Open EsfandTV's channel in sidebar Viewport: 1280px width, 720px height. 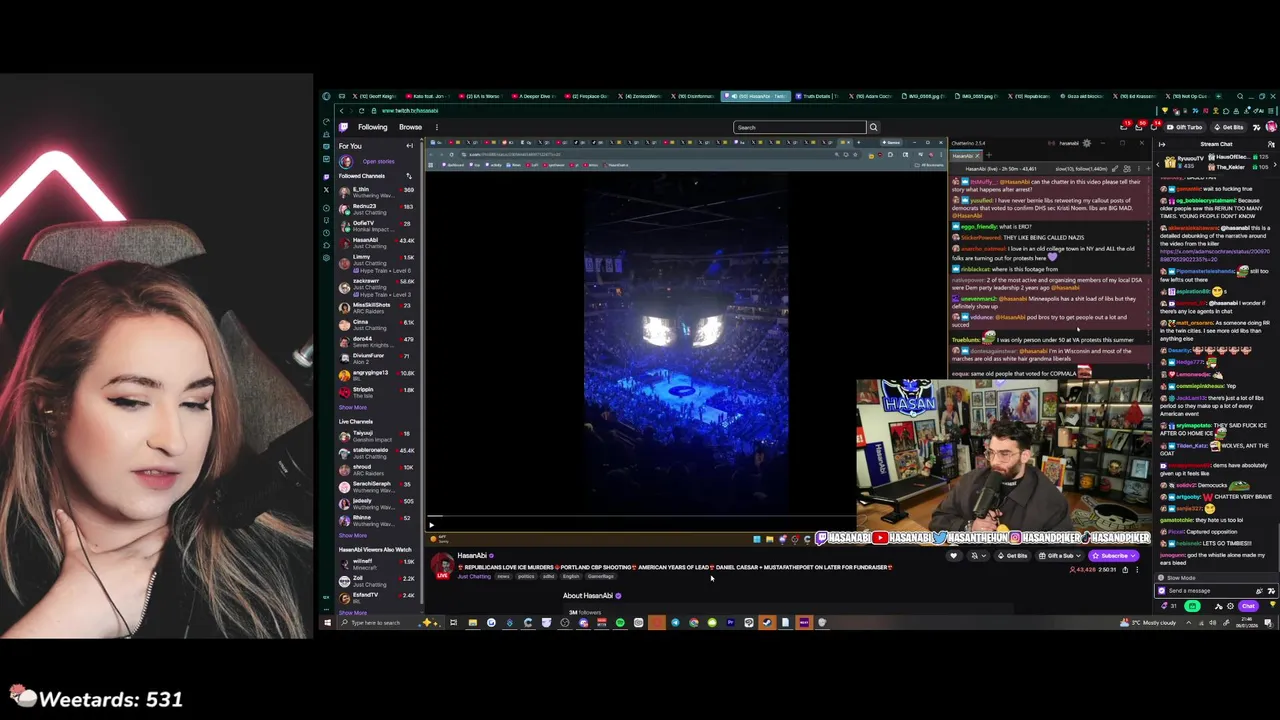(x=377, y=597)
